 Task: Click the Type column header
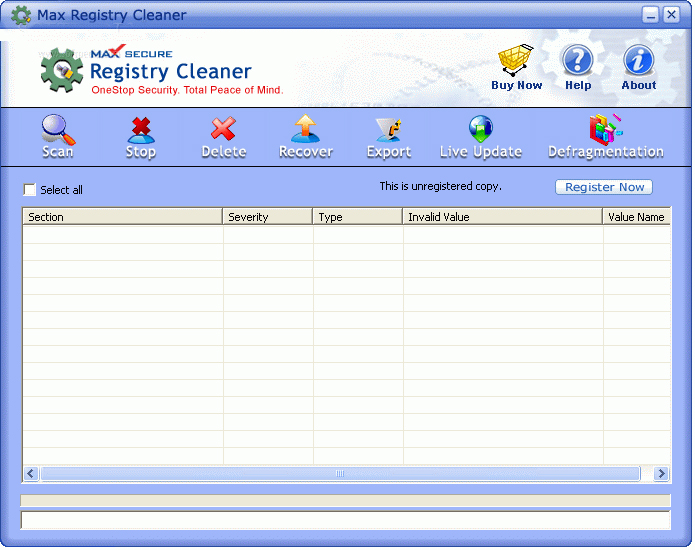(357, 217)
